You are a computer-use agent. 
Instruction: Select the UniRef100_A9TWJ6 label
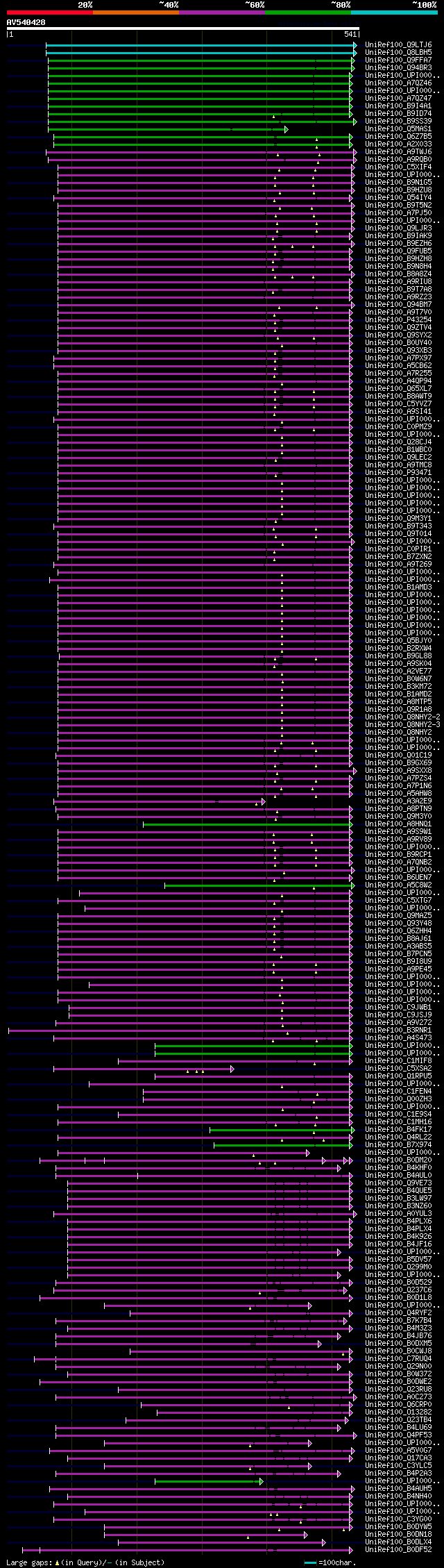398,151
